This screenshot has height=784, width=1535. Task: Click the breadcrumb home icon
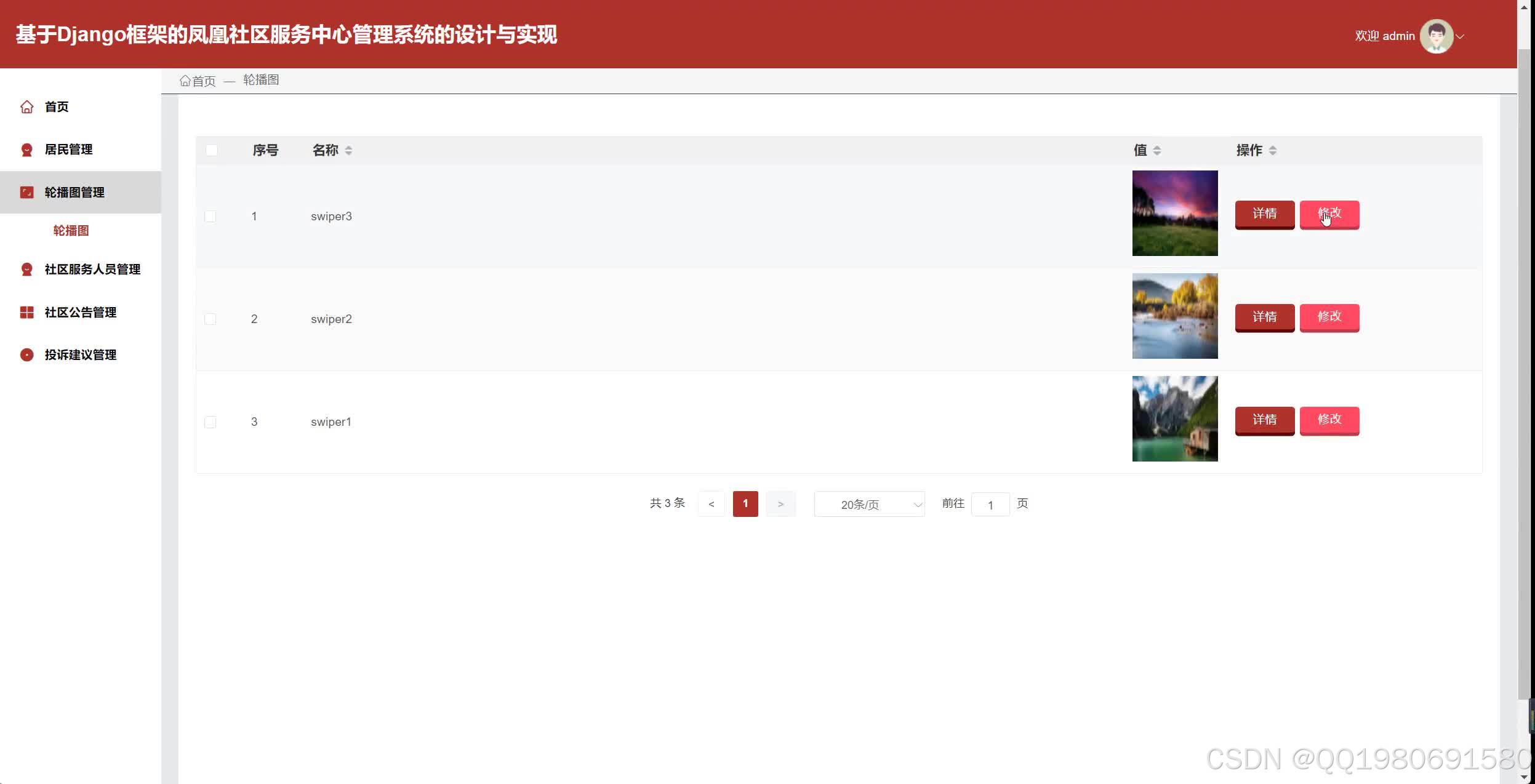[x=185, y=81]
